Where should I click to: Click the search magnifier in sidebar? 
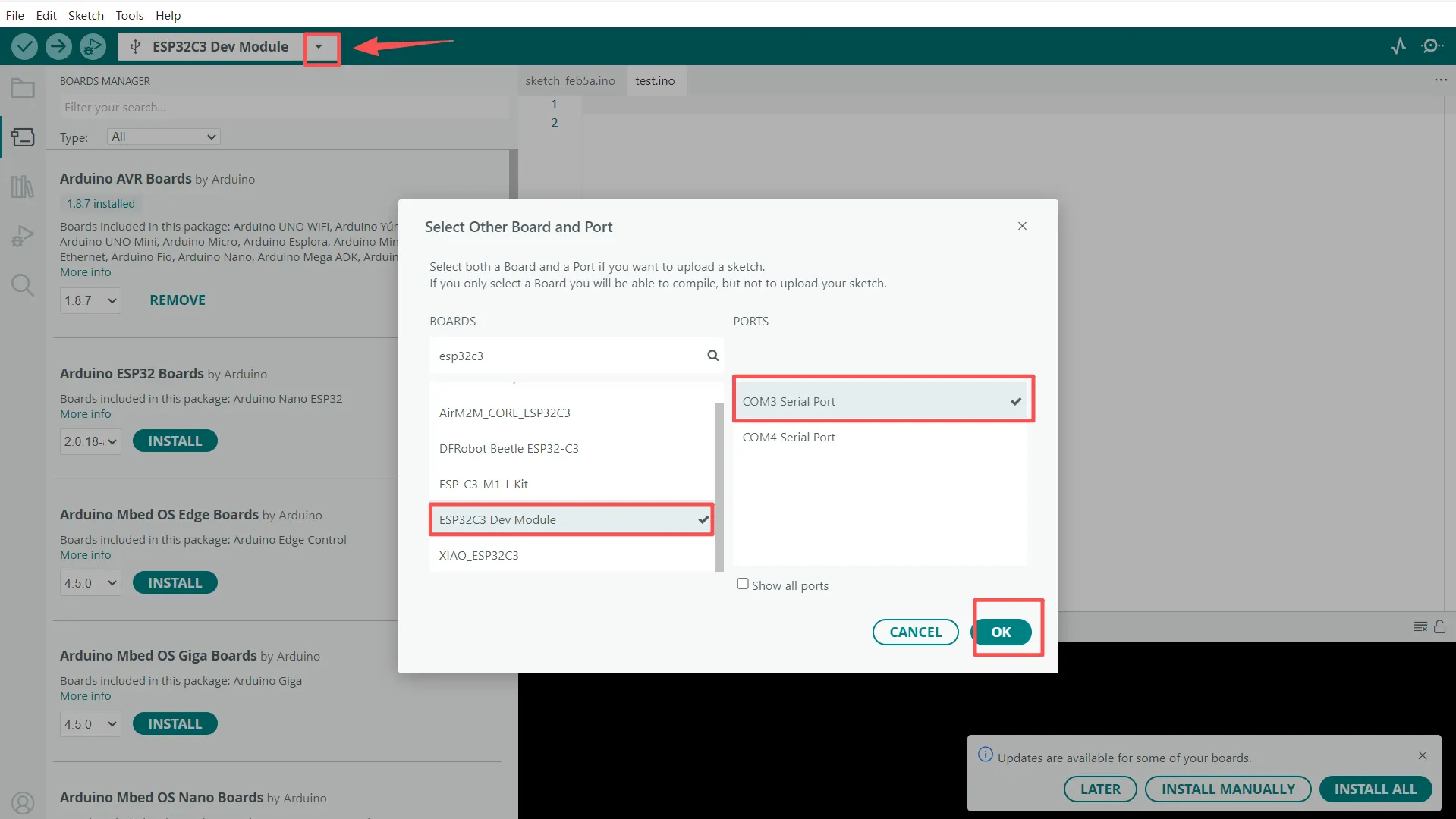tap(23, 285)
